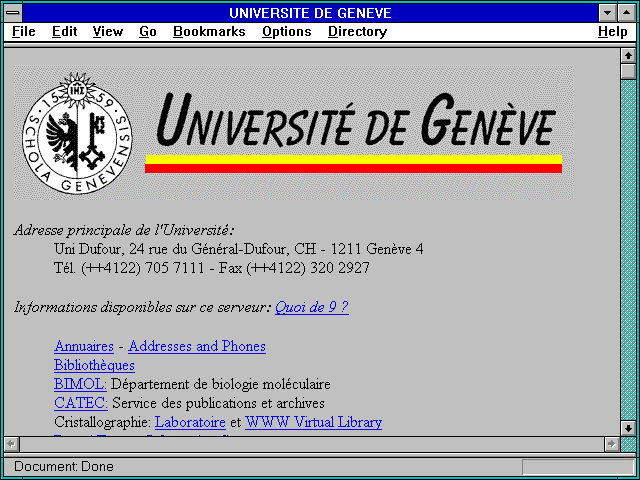Open the Go menu
The width and height of the screenshot is (640, 480).
click(148, 32)
